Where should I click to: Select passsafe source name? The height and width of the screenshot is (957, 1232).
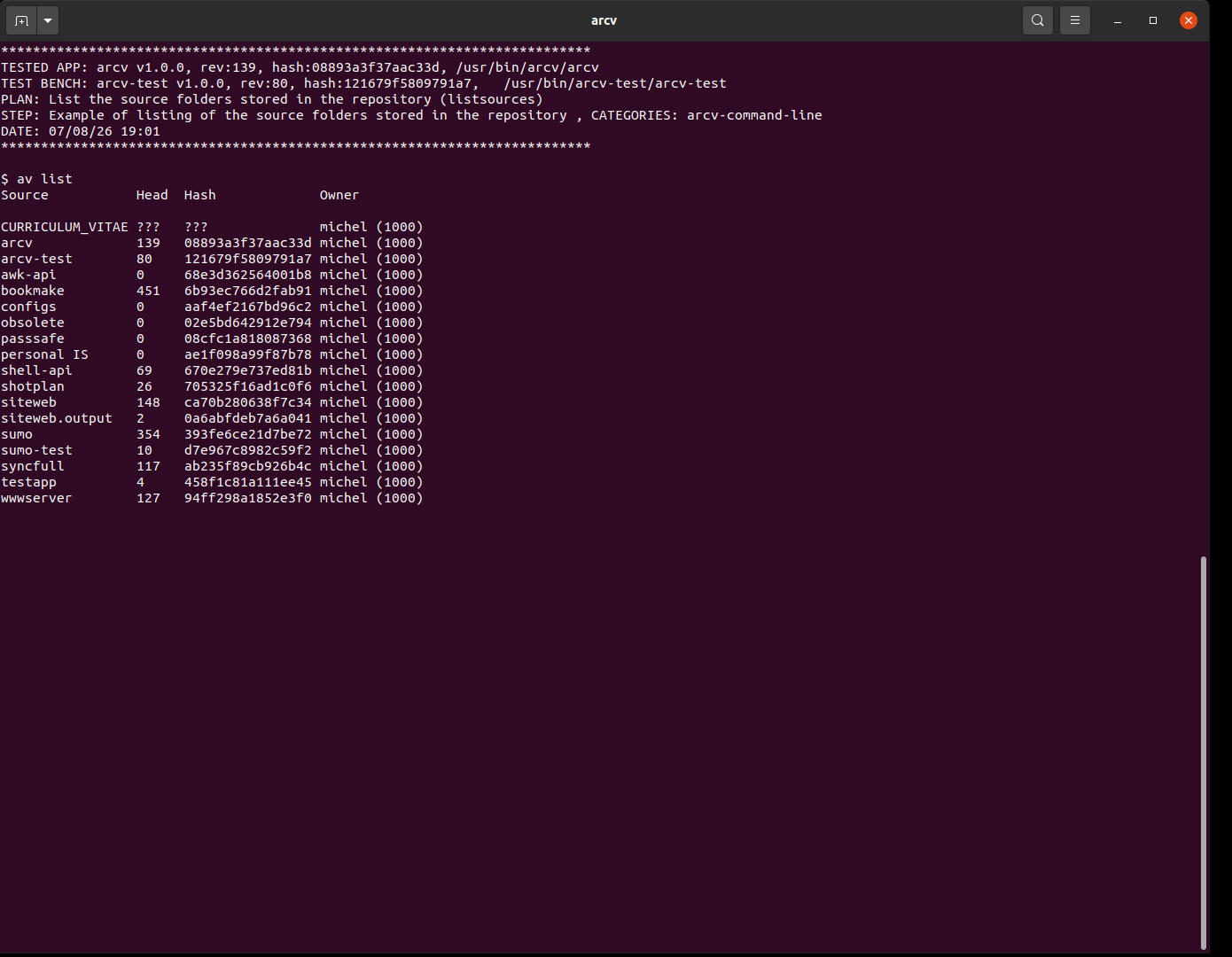pyautogui.click(x=33, y=338)
